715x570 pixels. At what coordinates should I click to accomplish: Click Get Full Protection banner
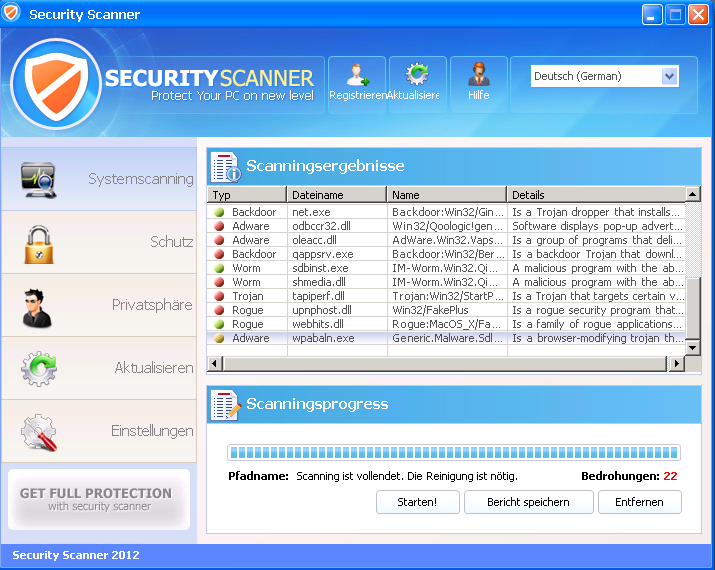(99, 499)
